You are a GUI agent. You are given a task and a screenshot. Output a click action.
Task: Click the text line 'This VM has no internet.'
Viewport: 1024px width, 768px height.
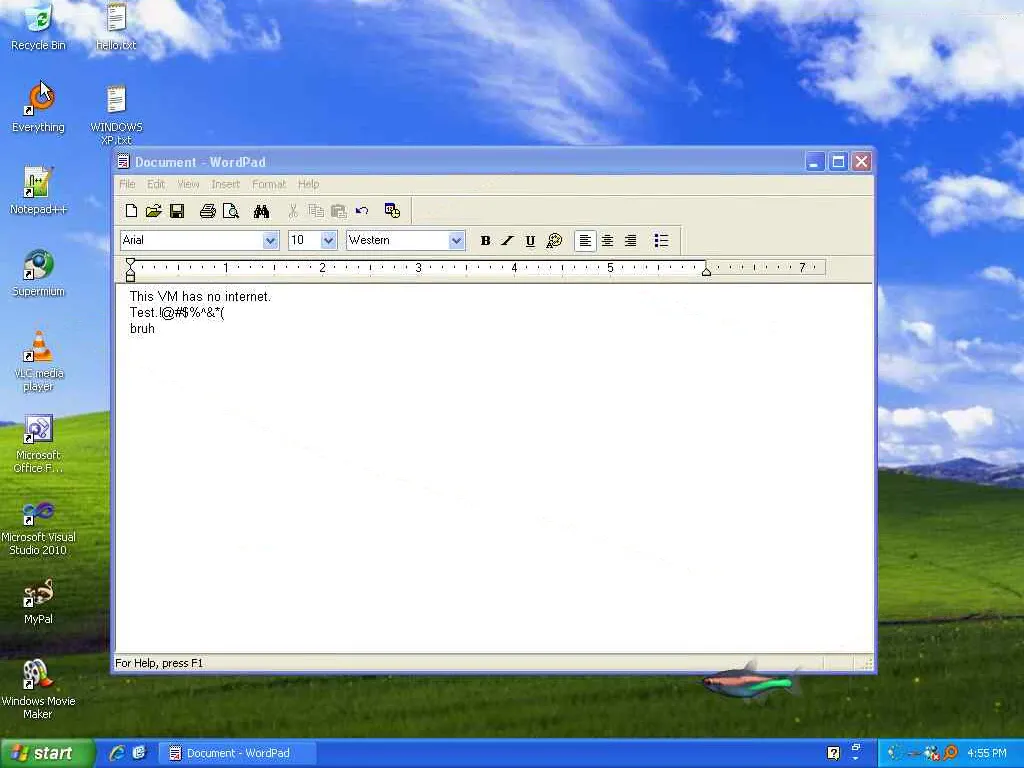pos(200,296)
